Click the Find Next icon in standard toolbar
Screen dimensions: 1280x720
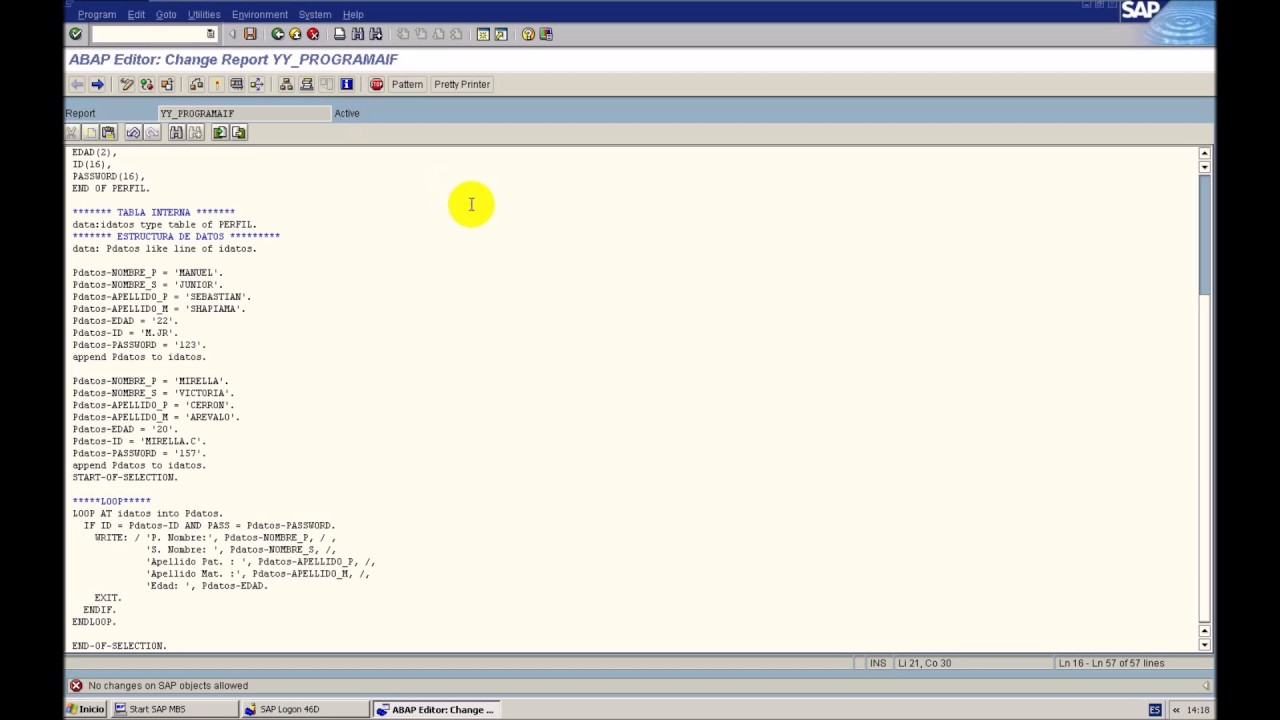[x=375, y=34]
